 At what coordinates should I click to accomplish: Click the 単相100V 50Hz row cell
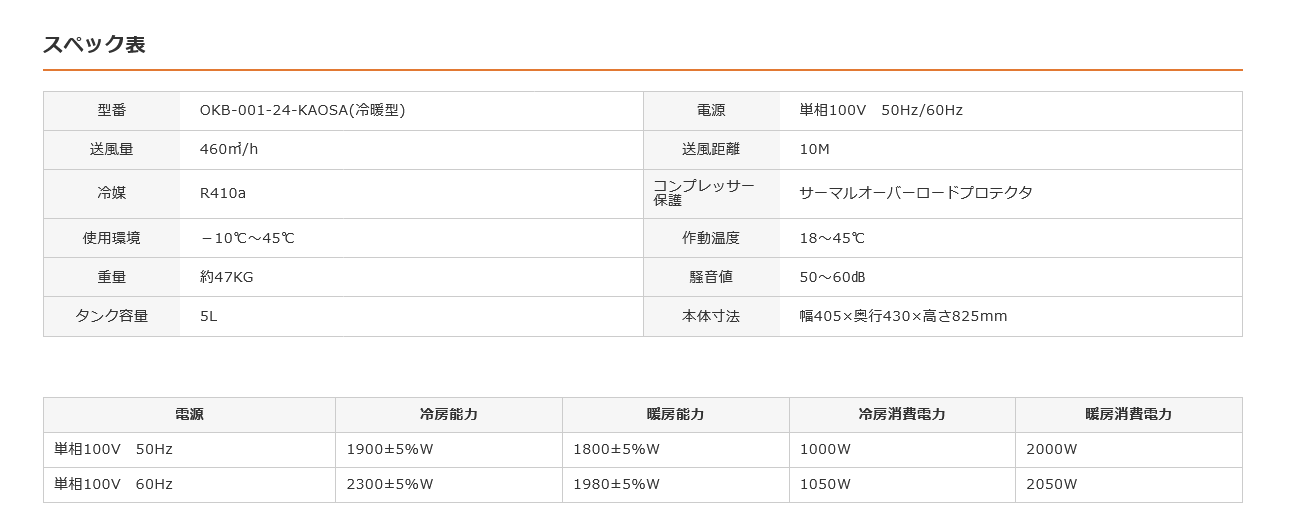tap(113, 449)
